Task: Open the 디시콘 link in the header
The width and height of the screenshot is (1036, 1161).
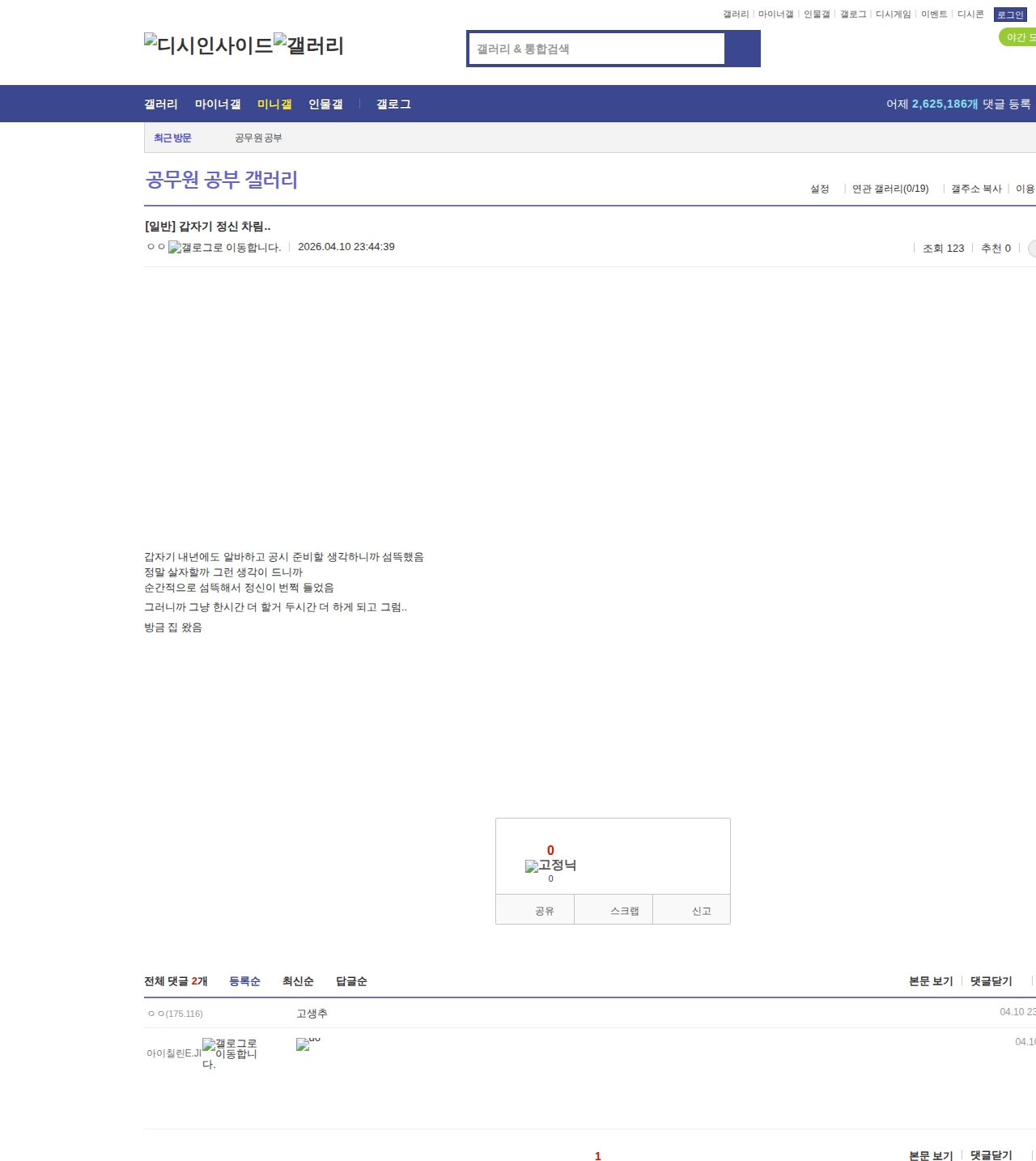Action: [970, 15]
